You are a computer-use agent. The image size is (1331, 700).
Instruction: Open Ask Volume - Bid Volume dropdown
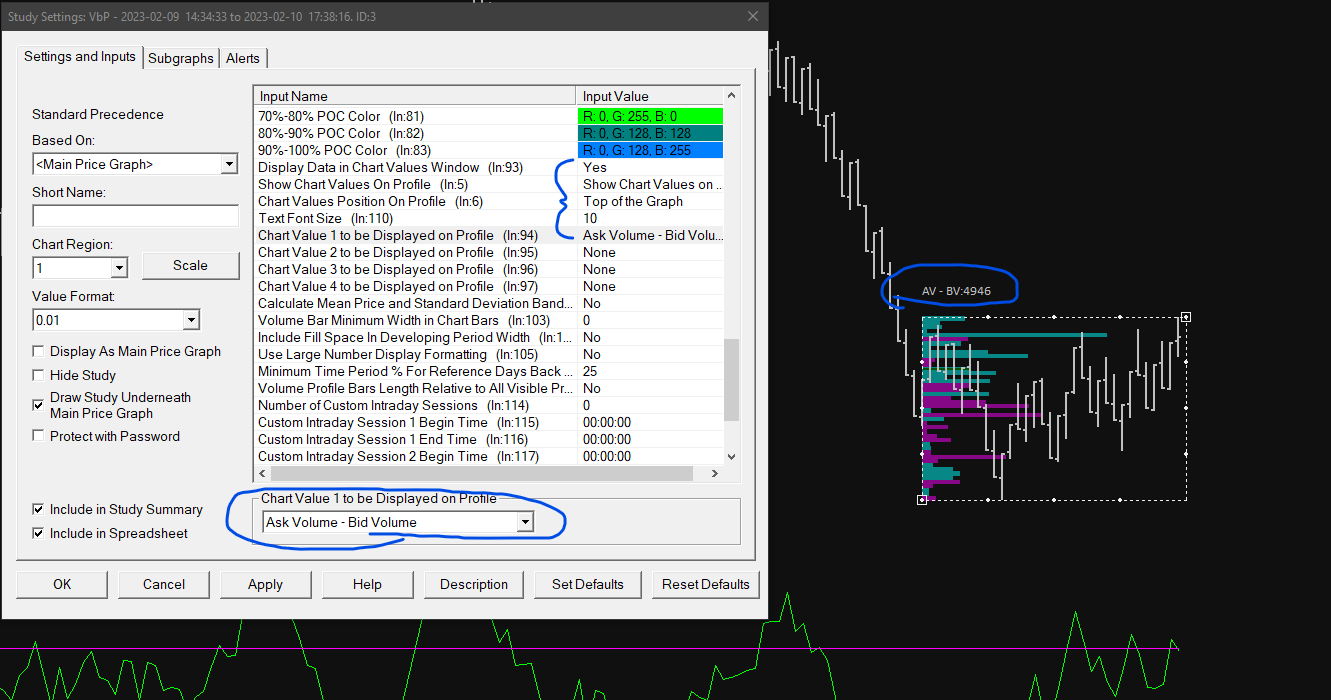524,522
